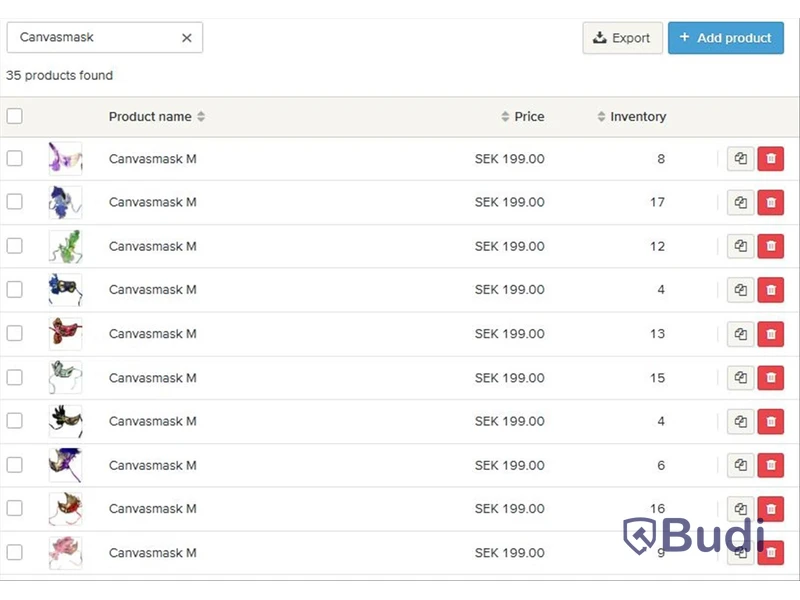
Task: Select checkbox of row with inventory 13
Action: (14, 333)
